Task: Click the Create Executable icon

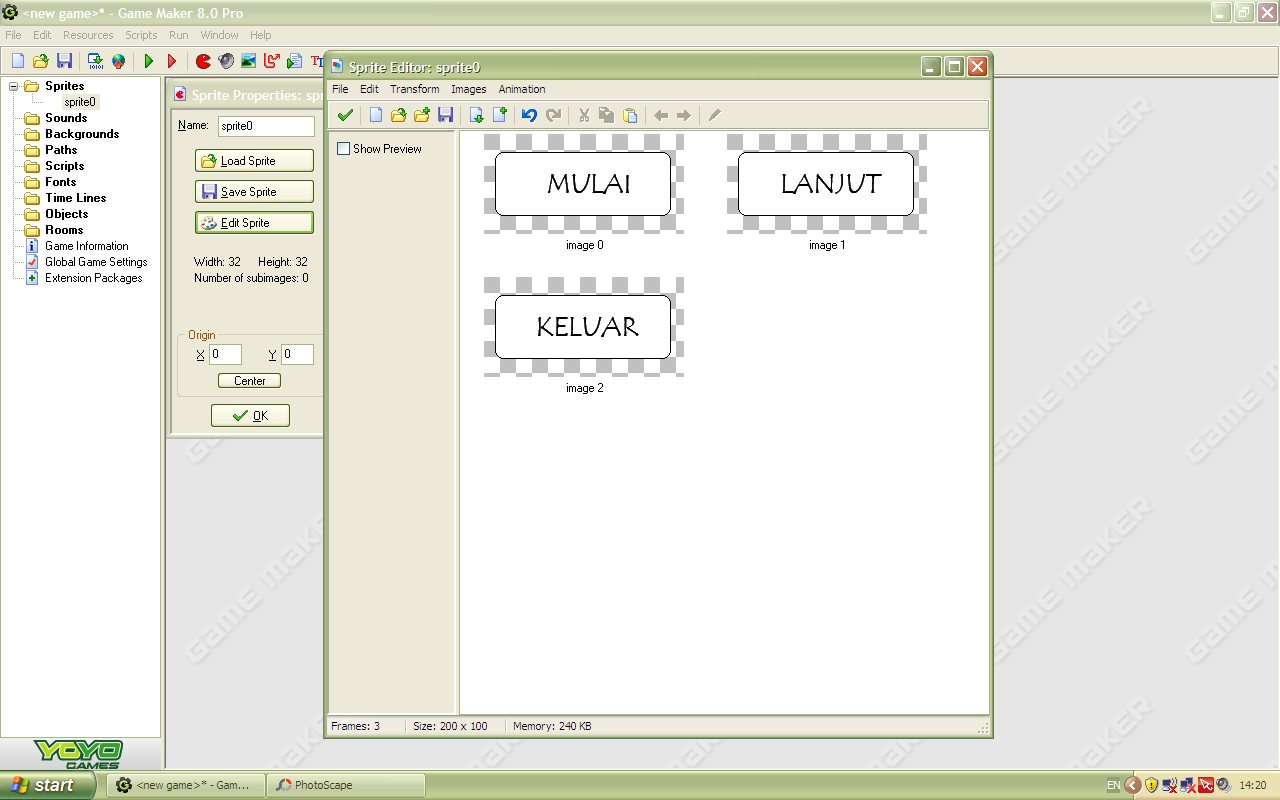Action: [95, 61]
